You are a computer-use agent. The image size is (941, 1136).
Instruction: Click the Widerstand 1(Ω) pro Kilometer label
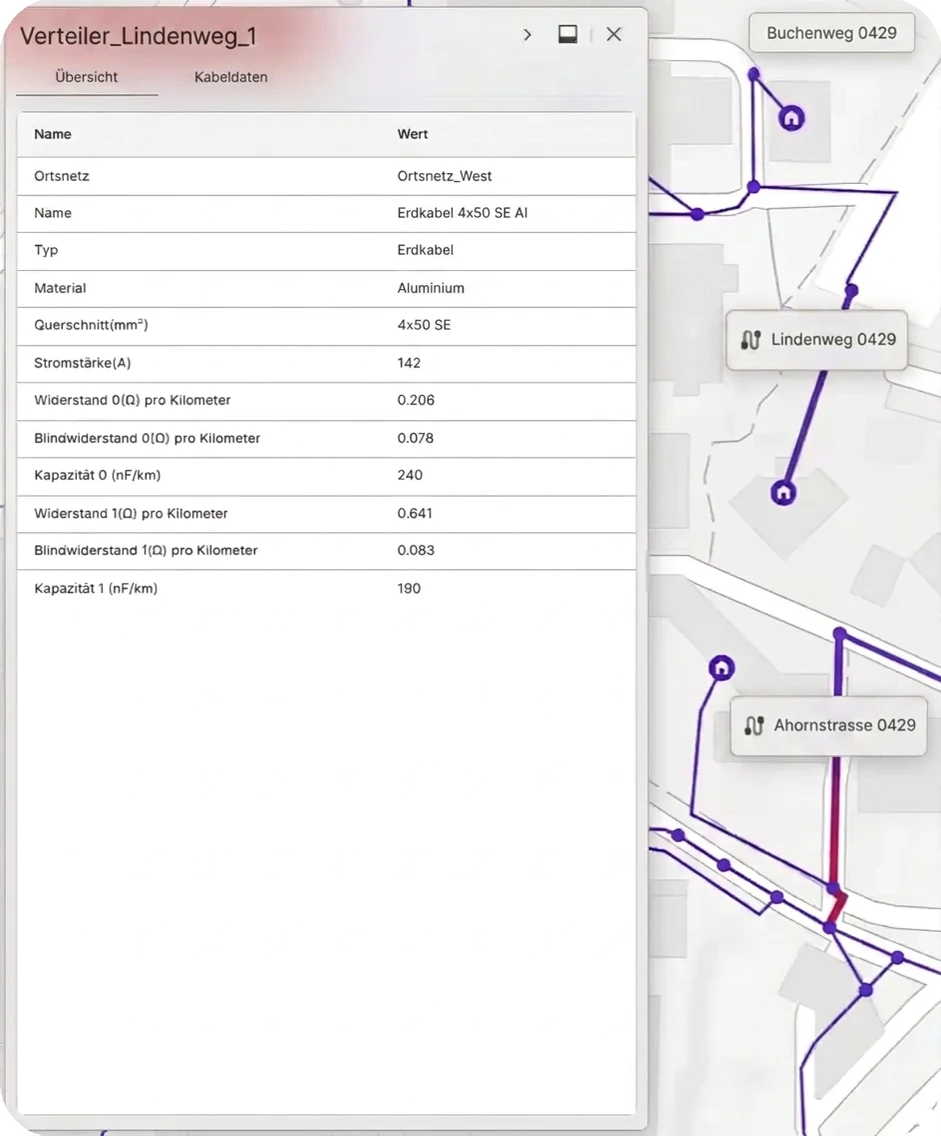(x=130, y=514)
